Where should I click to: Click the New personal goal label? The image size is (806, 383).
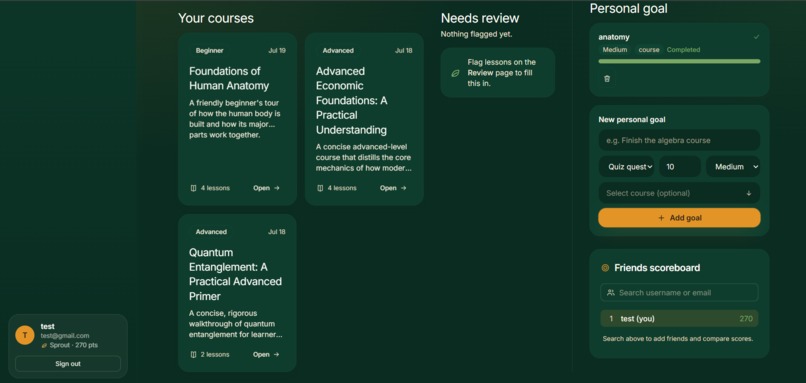(632, 120)
